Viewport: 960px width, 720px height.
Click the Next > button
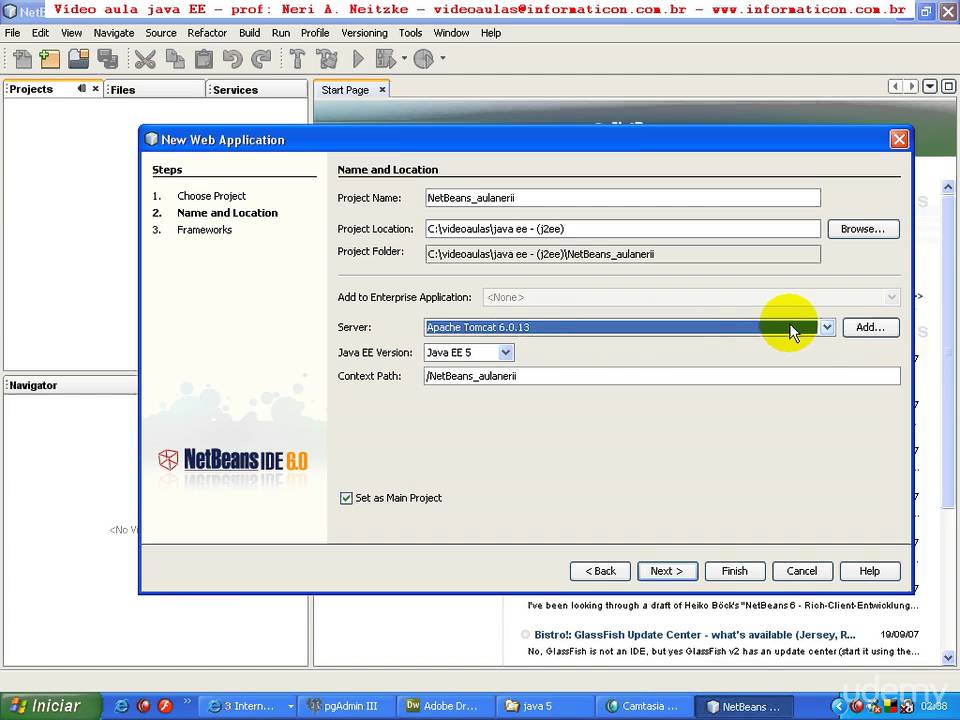tap(667, 571)
